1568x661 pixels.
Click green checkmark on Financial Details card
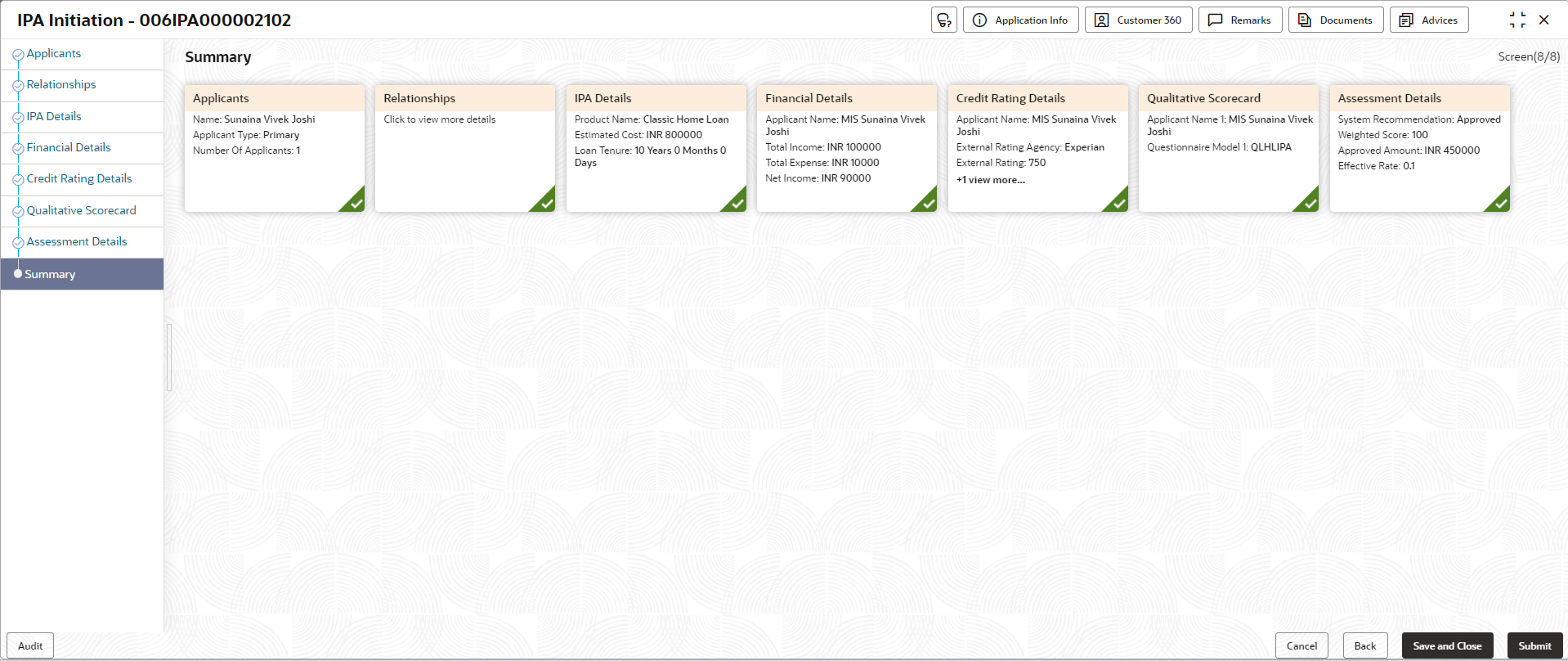(x=928, y=203)
